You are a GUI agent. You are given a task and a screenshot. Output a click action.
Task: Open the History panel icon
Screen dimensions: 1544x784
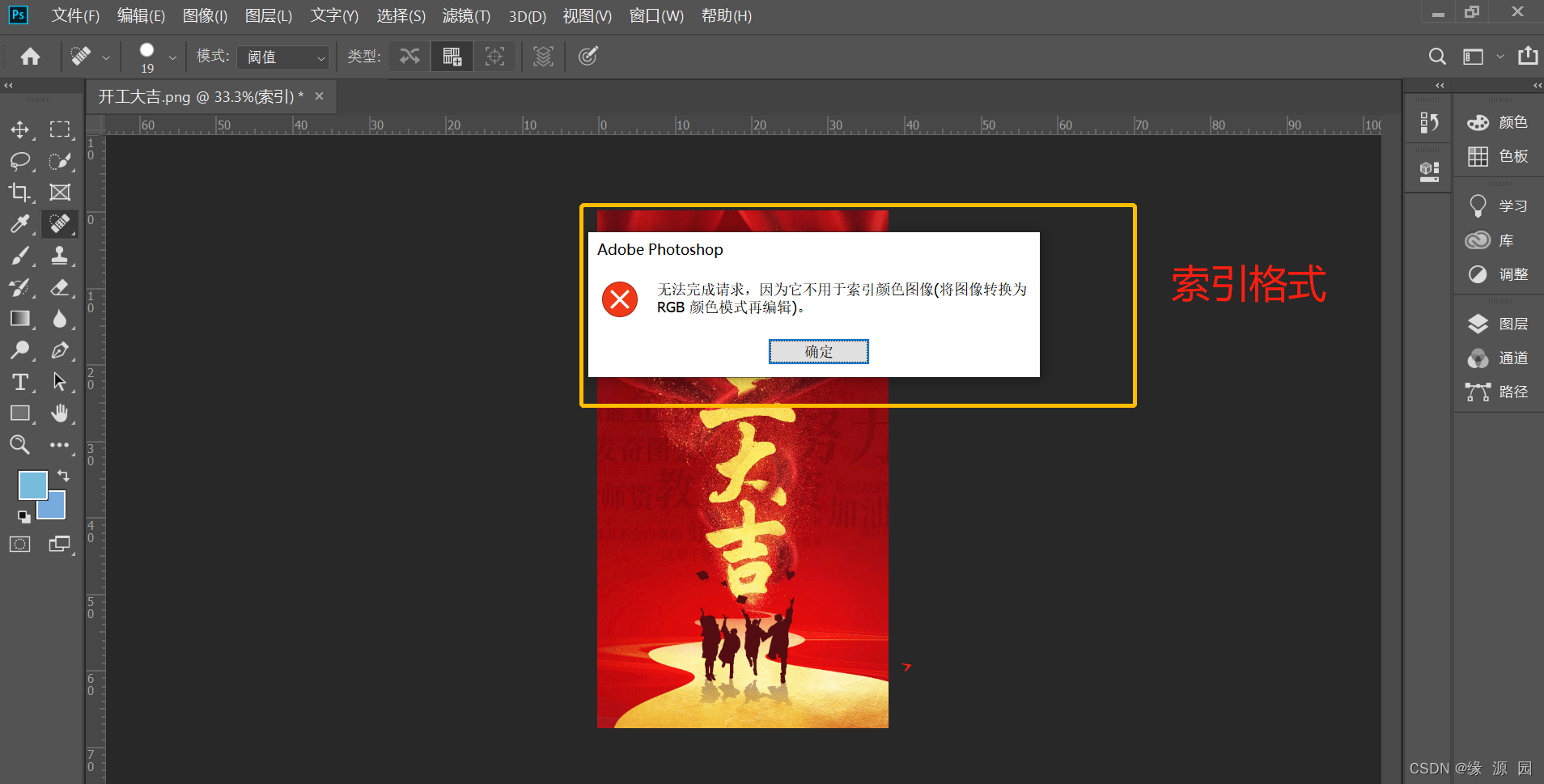(x=1429, y=122)
